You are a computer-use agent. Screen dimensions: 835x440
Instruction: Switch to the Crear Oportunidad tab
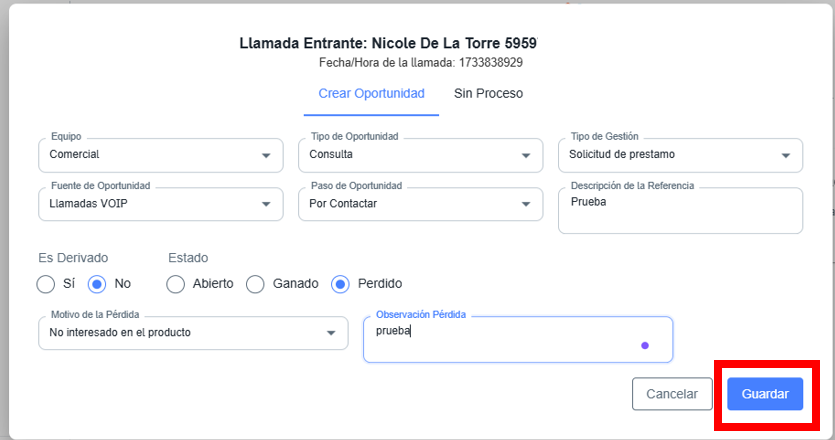[x=371, y=94]
